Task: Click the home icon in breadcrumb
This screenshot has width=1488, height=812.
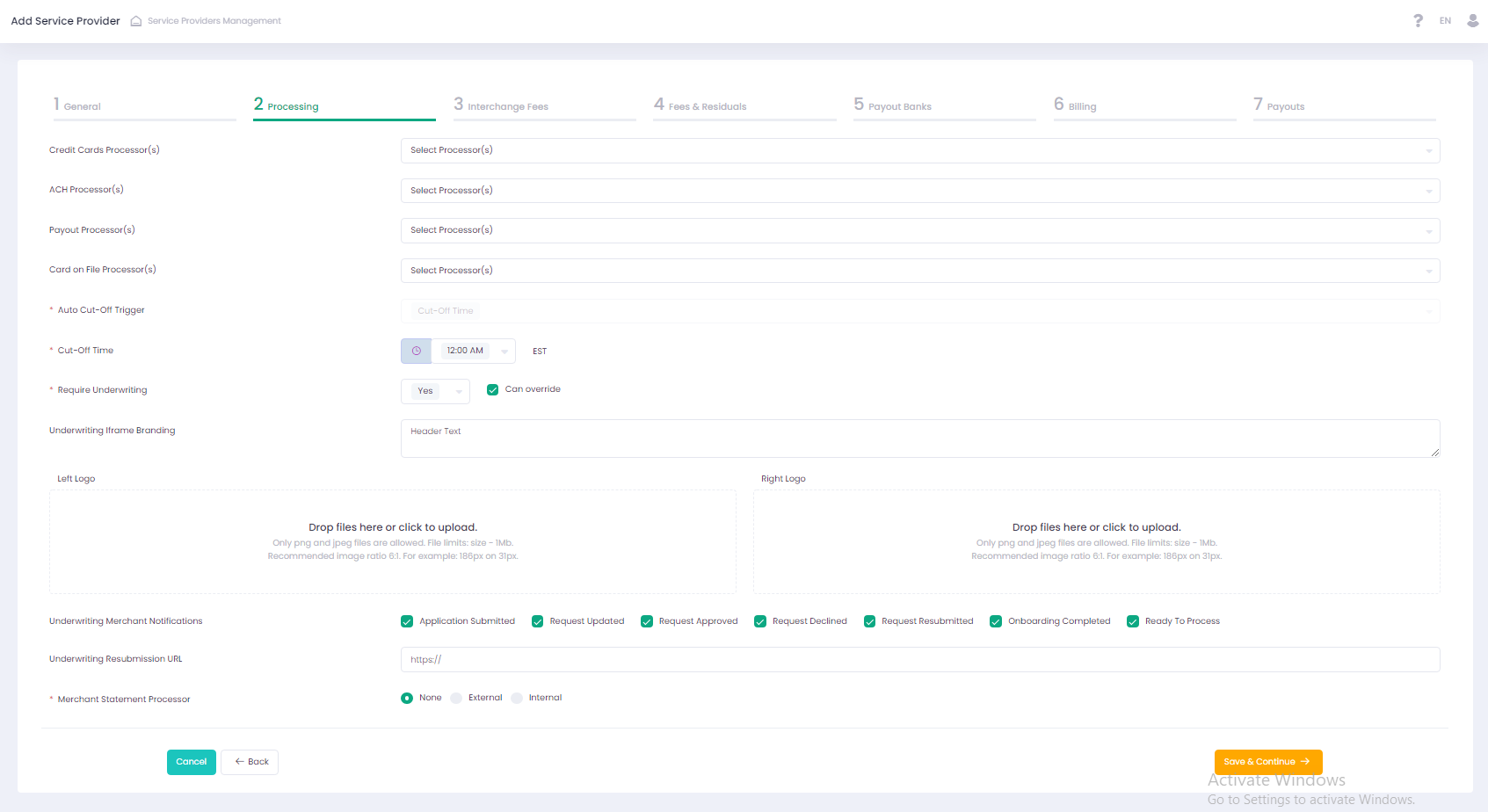Action: point(136,21)
